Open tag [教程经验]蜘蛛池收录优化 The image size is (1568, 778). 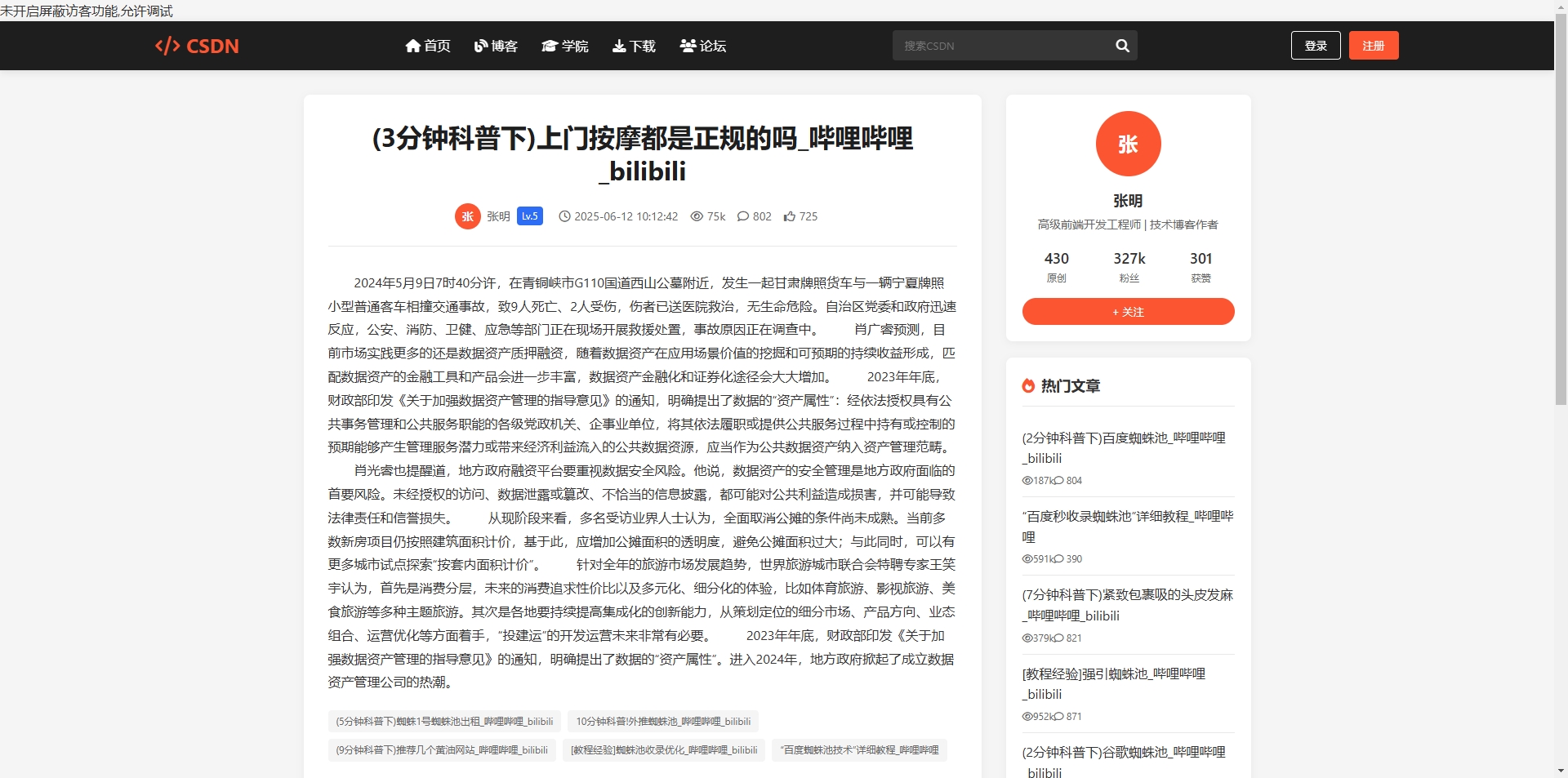click(x=664, y=750)
